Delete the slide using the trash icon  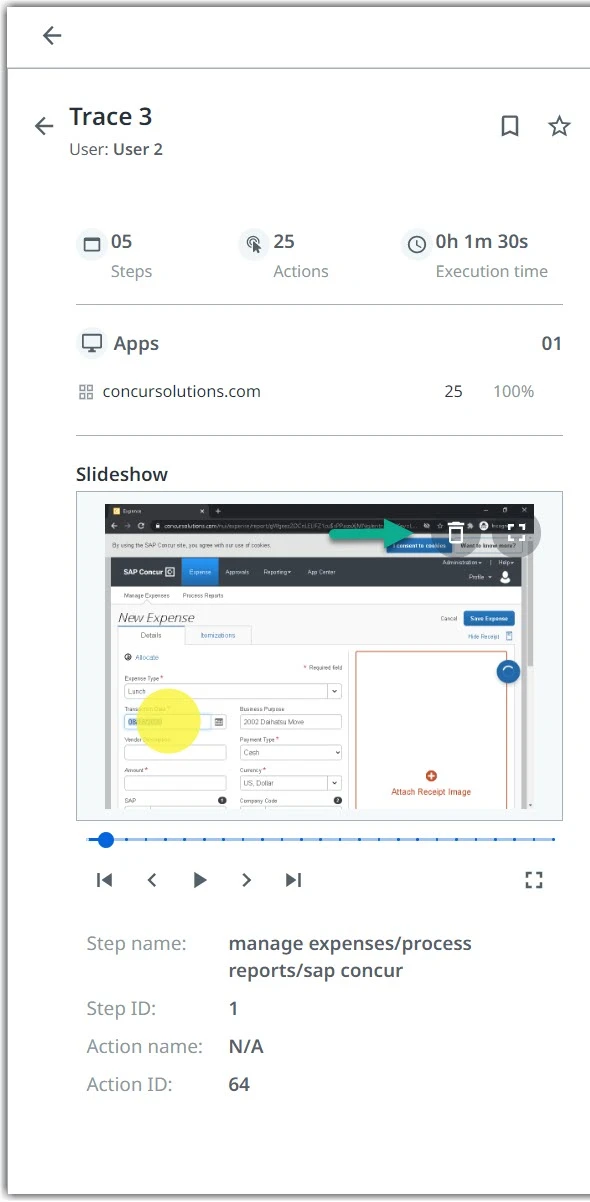click(x=455, y=532)
